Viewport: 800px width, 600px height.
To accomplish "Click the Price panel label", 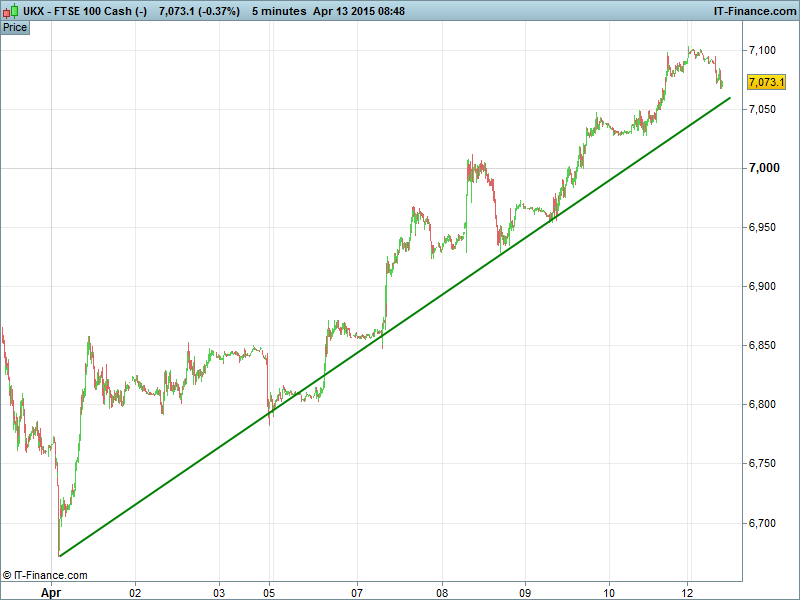I will click(x=15, y=27).
